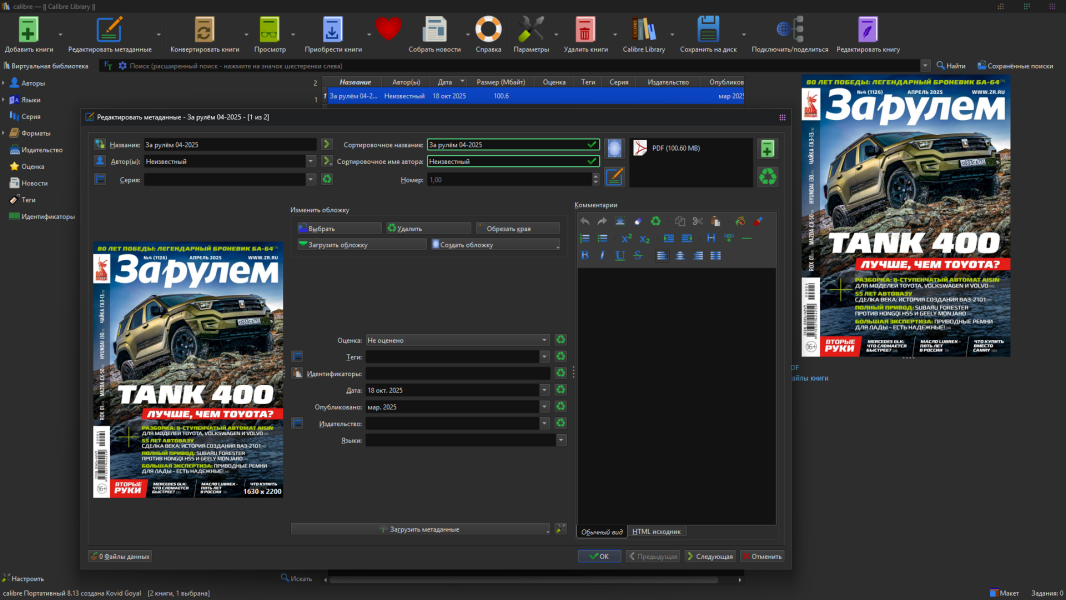Toggle underline in the comments editor
The image size is (1066, 600).
pyautogui.click(x=620, y=255)
